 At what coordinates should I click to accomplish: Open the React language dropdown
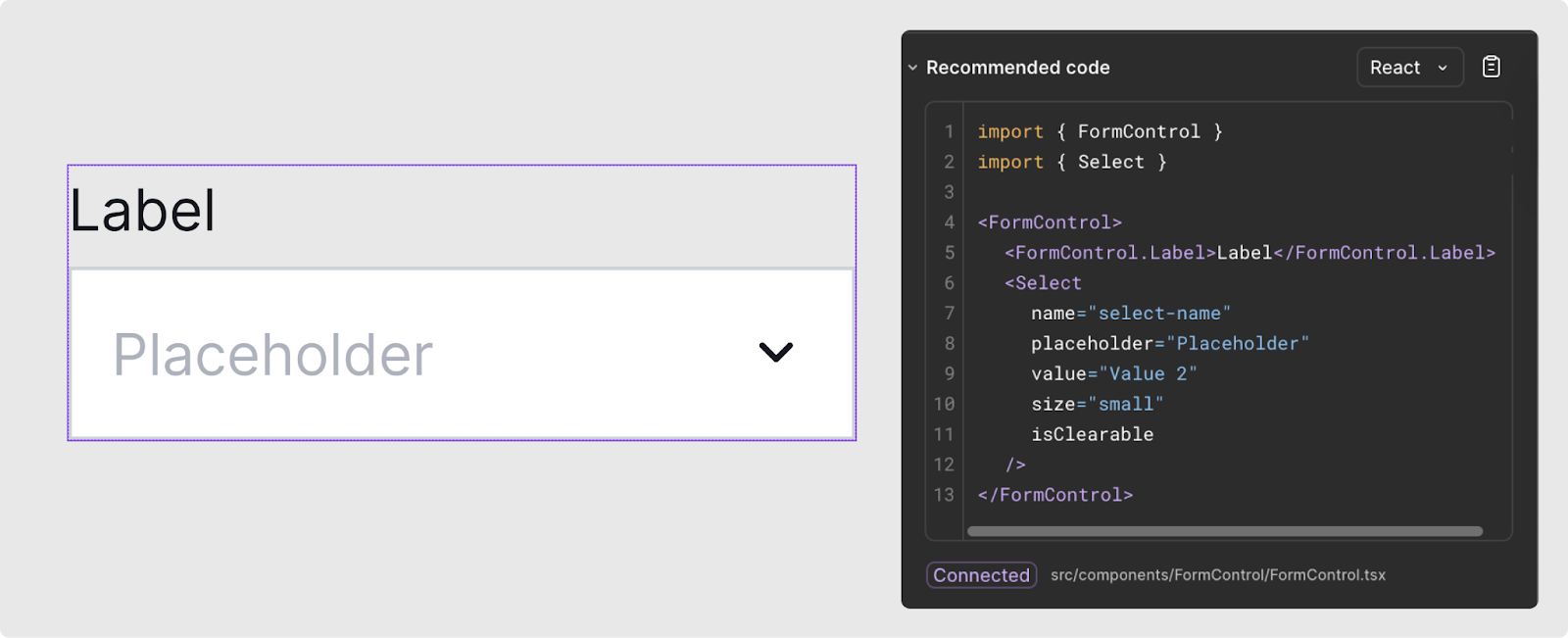tap(1409, 68)
